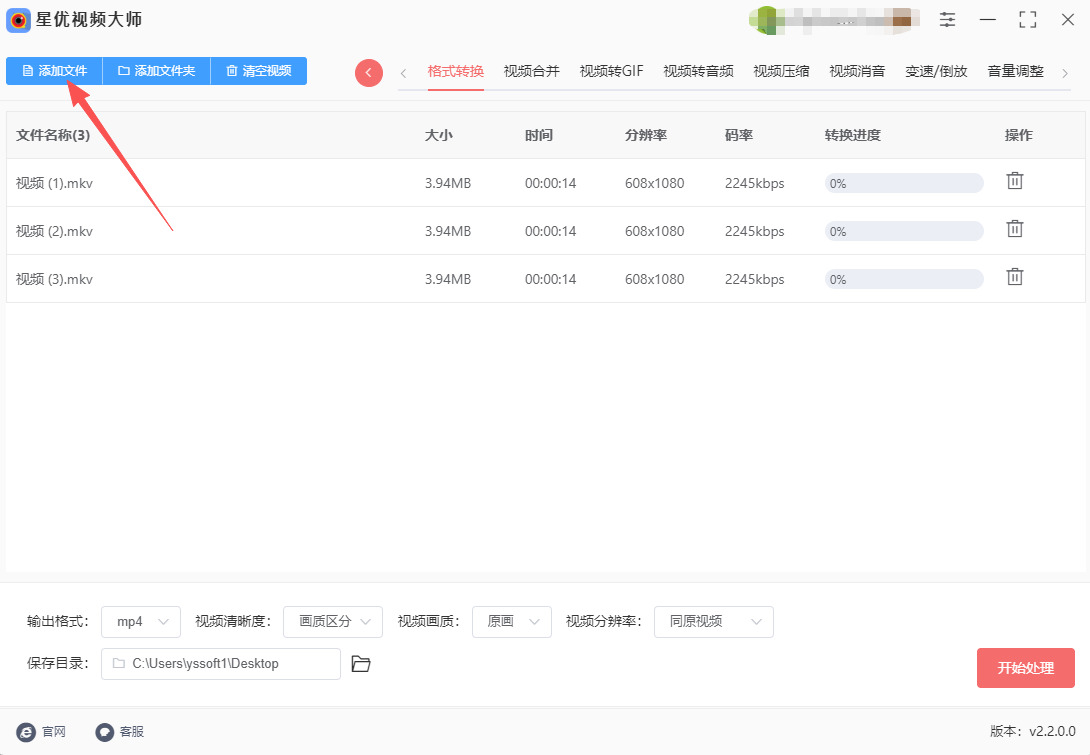Screen dimensions: 1090x755
Task: Expand the 视频分辨率 resolution dropdown
Action: pos(713,622)
